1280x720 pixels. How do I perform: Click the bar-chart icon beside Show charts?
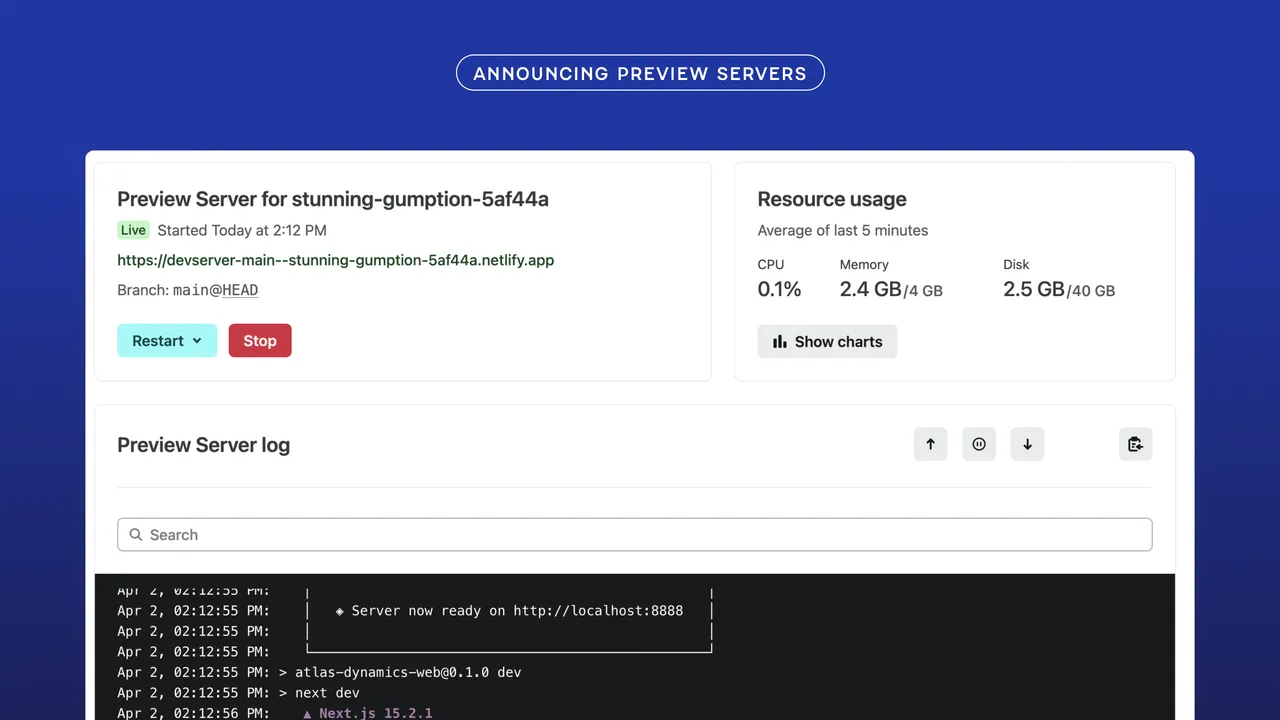coord(779,341)
